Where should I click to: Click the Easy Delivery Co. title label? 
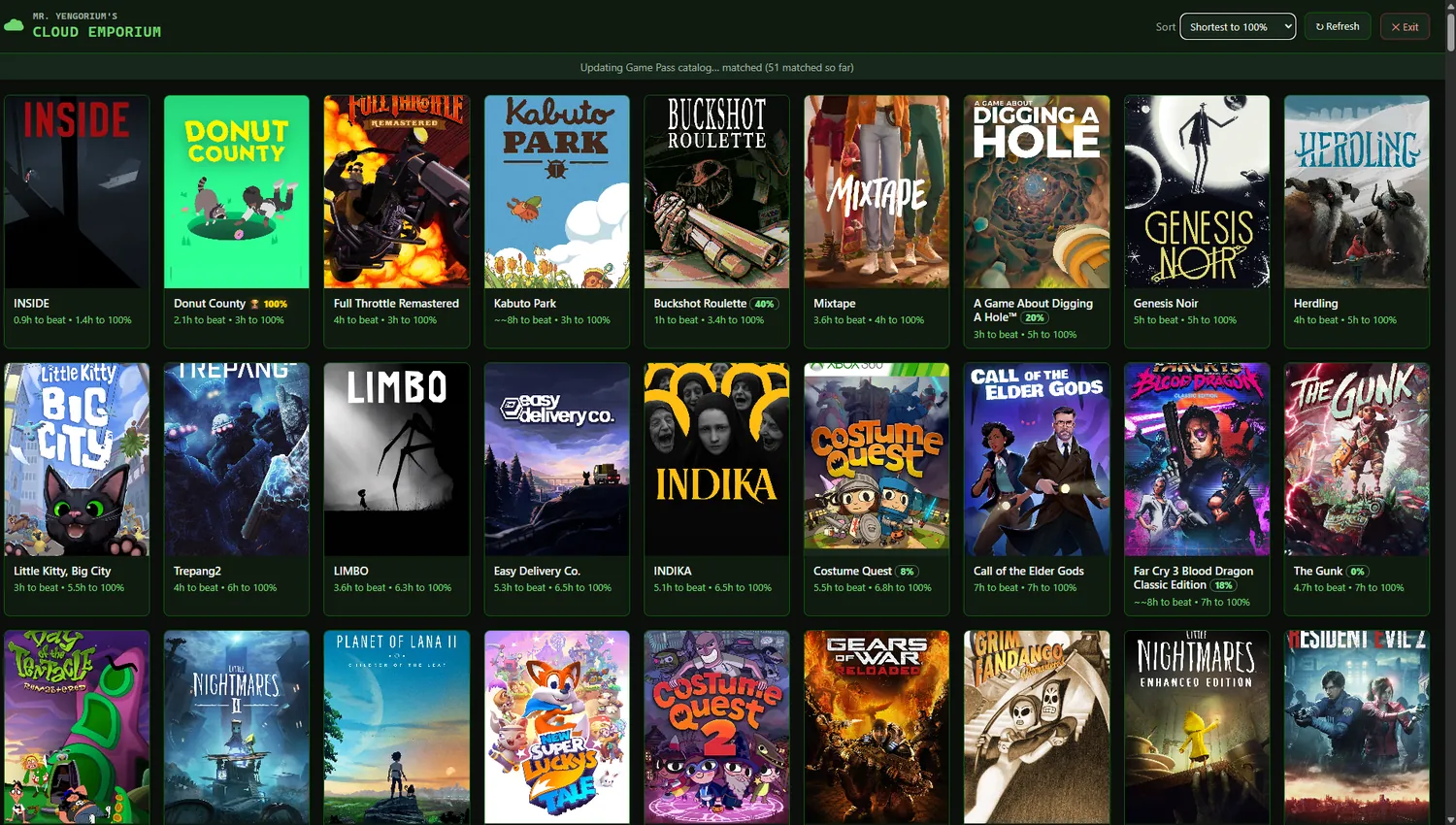(537, 572)
